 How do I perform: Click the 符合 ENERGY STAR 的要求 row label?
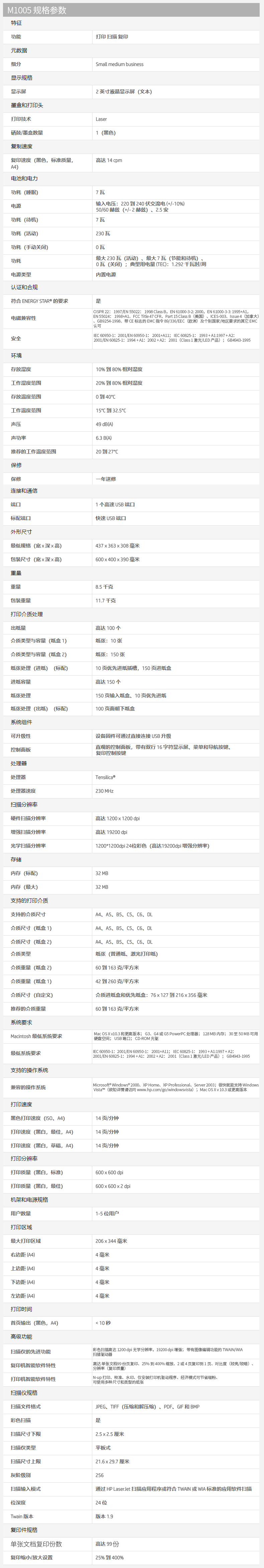tap(39, 301)
